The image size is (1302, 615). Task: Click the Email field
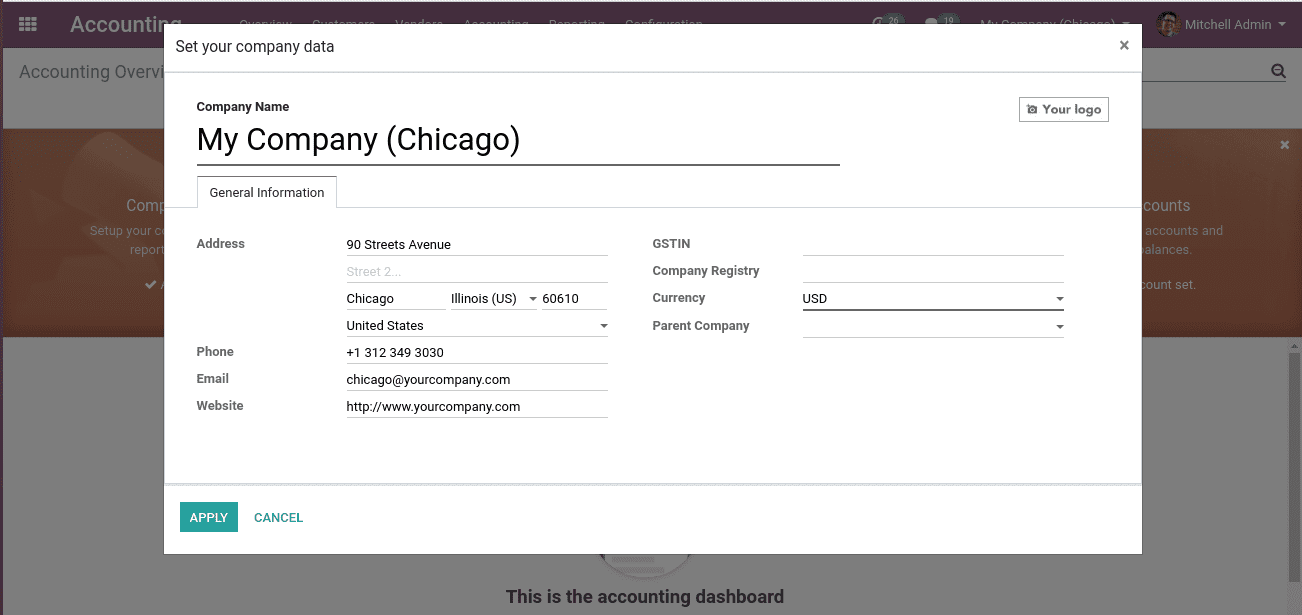(x=477, y=380)
